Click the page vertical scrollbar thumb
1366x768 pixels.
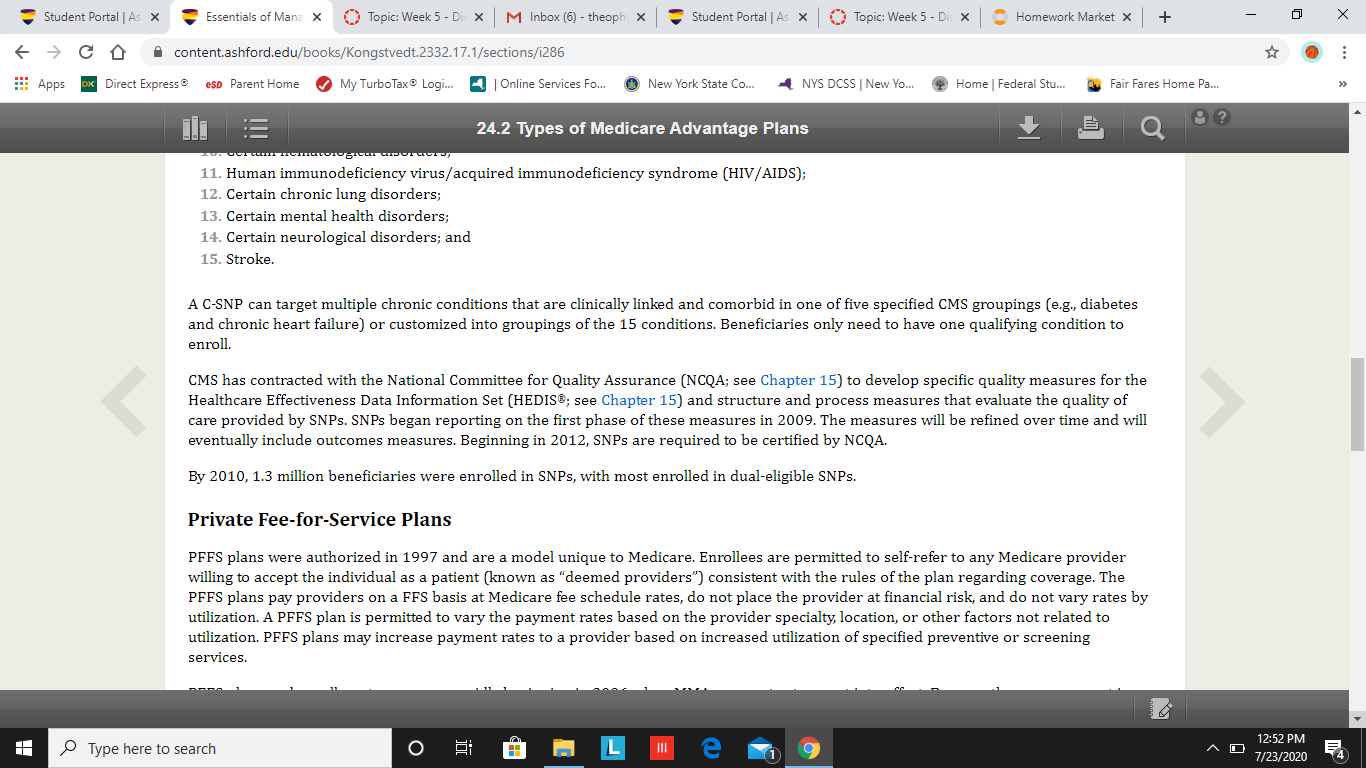click(1357, 403)
